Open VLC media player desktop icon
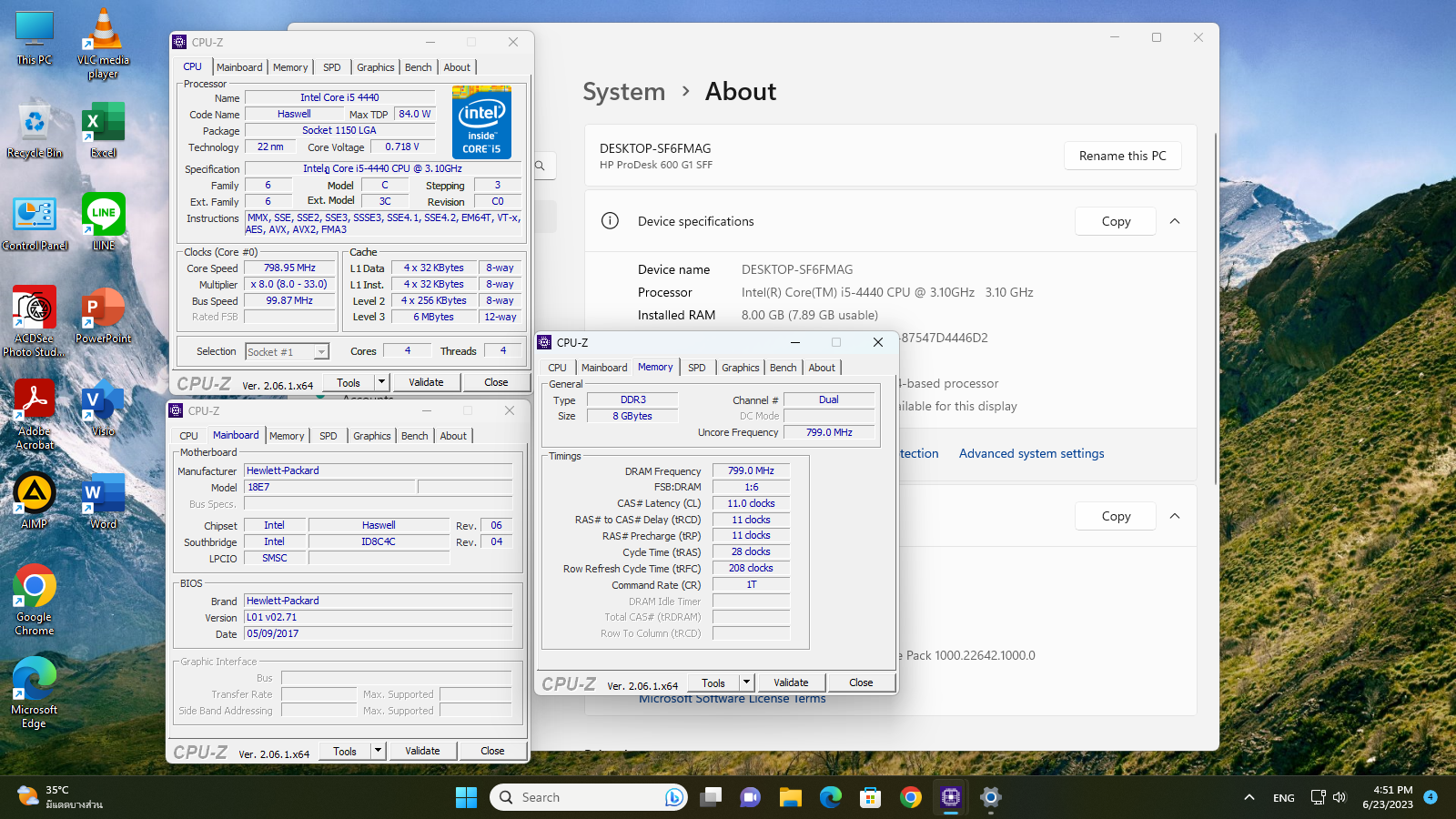 tap(103, 44)
